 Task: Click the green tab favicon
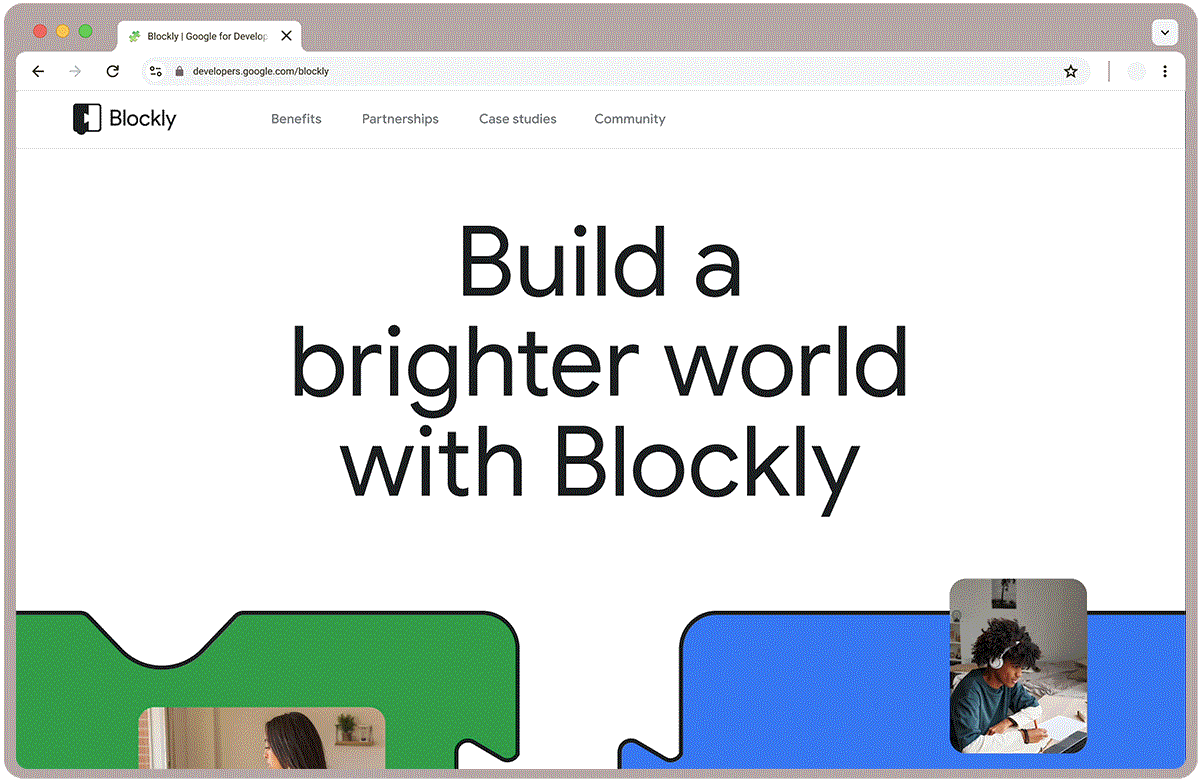tap(135, 36)
